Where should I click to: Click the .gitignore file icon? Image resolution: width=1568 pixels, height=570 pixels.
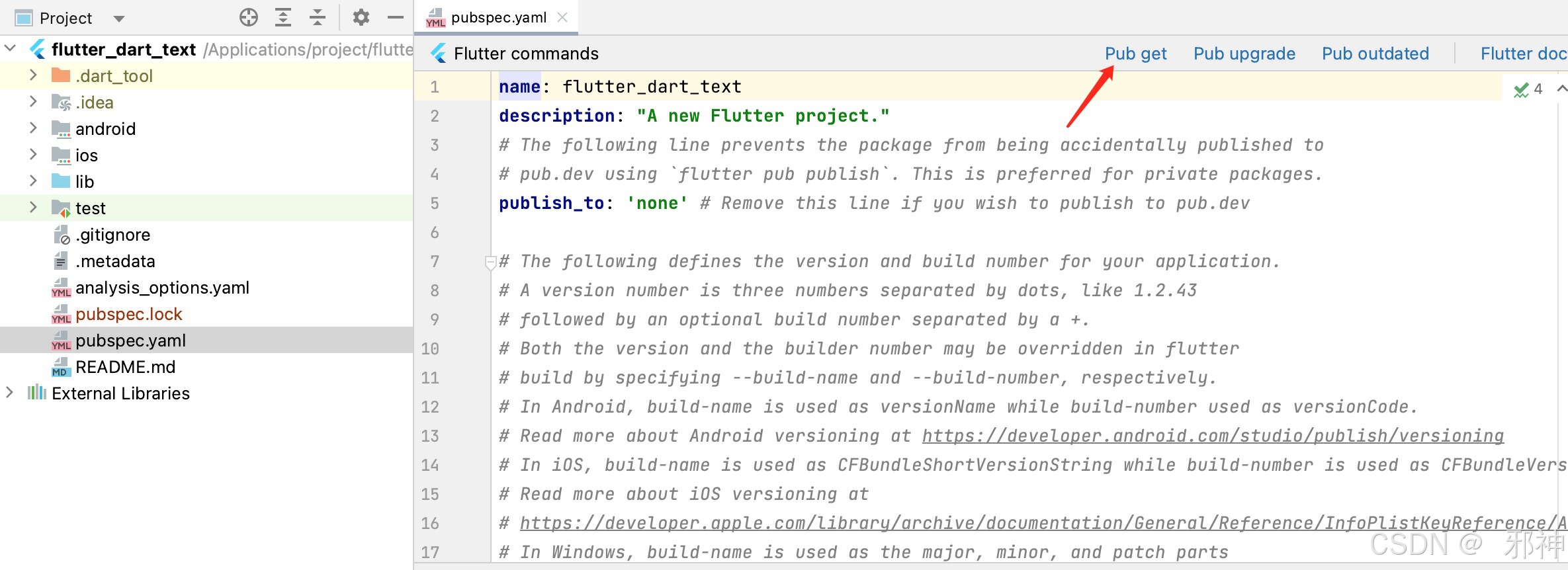tap(61, 235)
